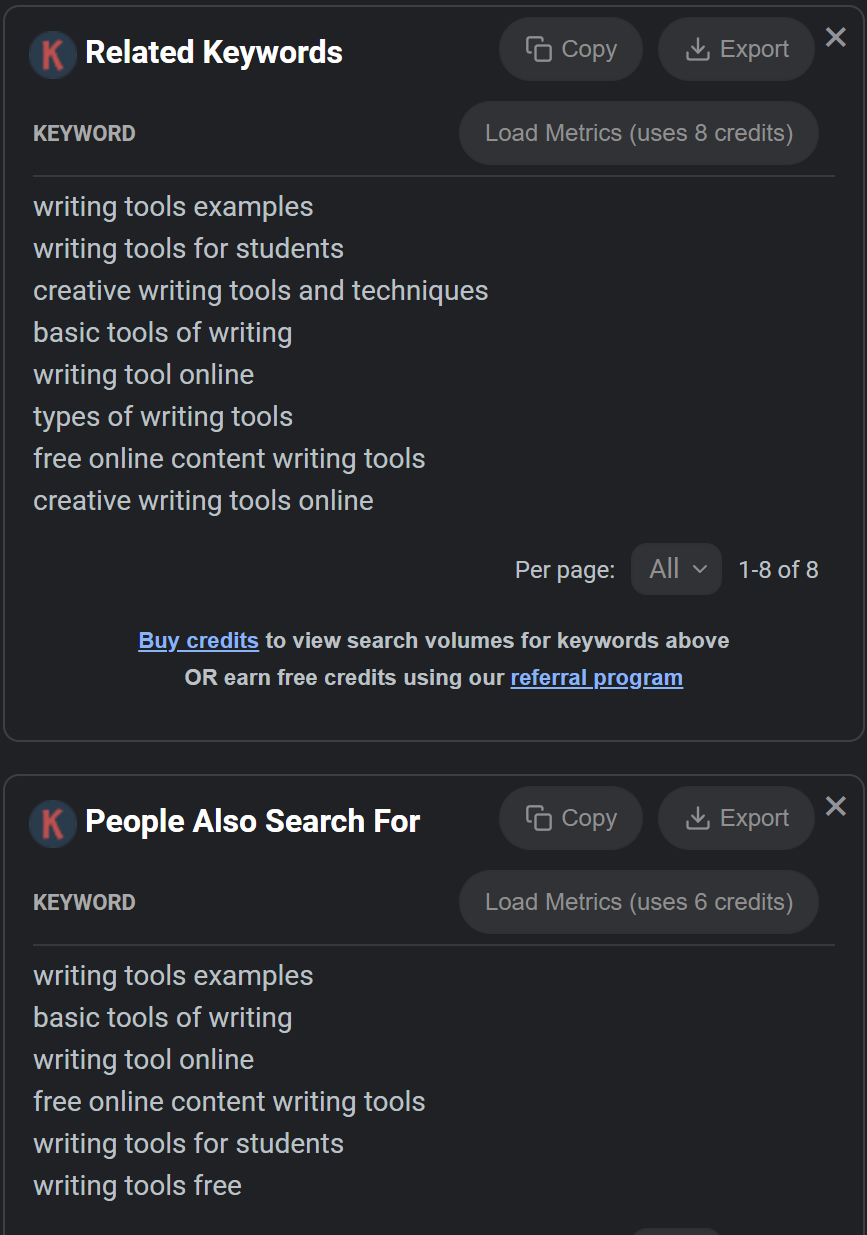Open the referral program link

click(x=596, y=678)
